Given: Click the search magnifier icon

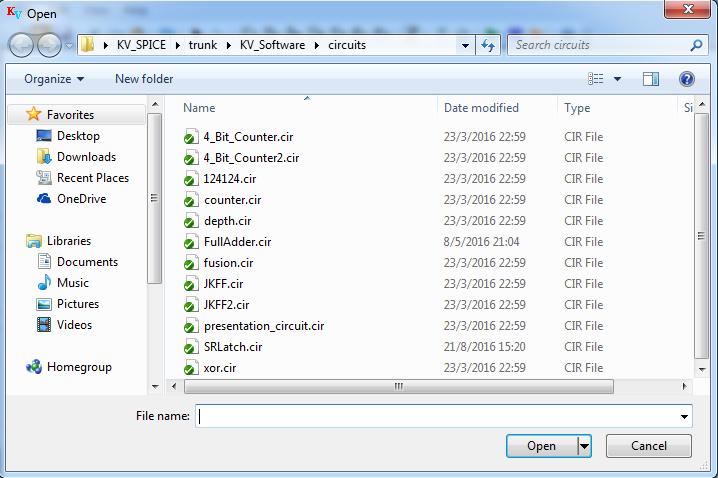Looking at the screenshot, I should click(696, 45).
